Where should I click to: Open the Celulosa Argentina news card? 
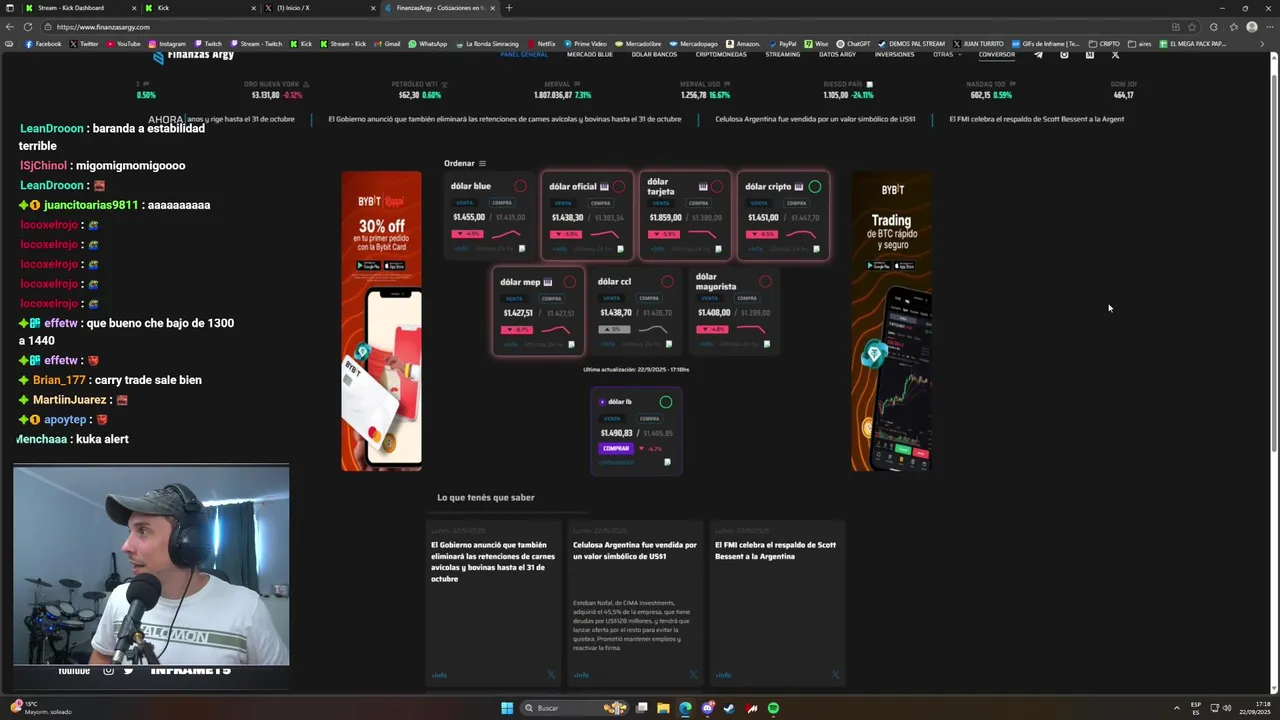click(x=635, y=603)
